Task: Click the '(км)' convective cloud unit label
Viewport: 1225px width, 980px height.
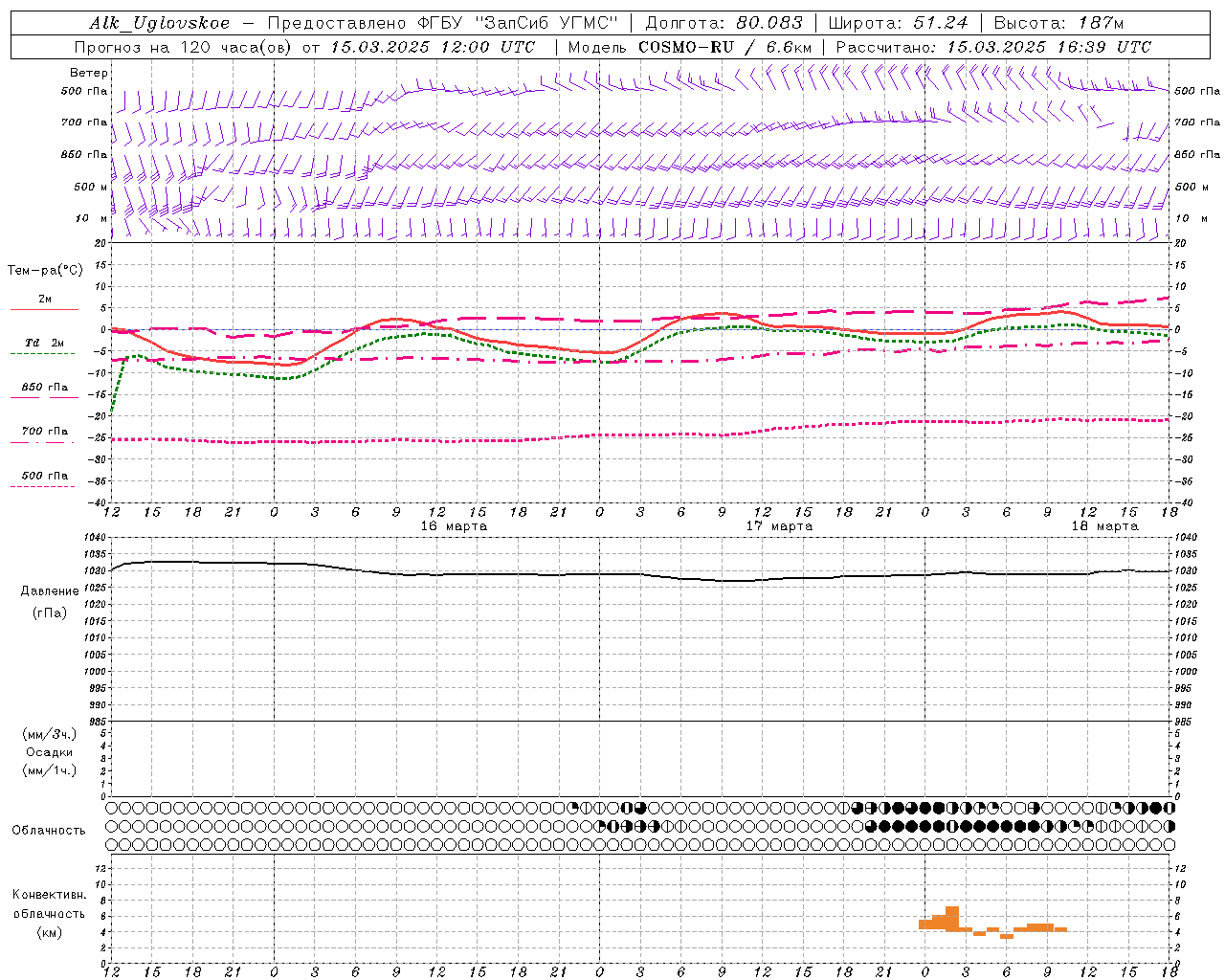Action: point(50,932)
